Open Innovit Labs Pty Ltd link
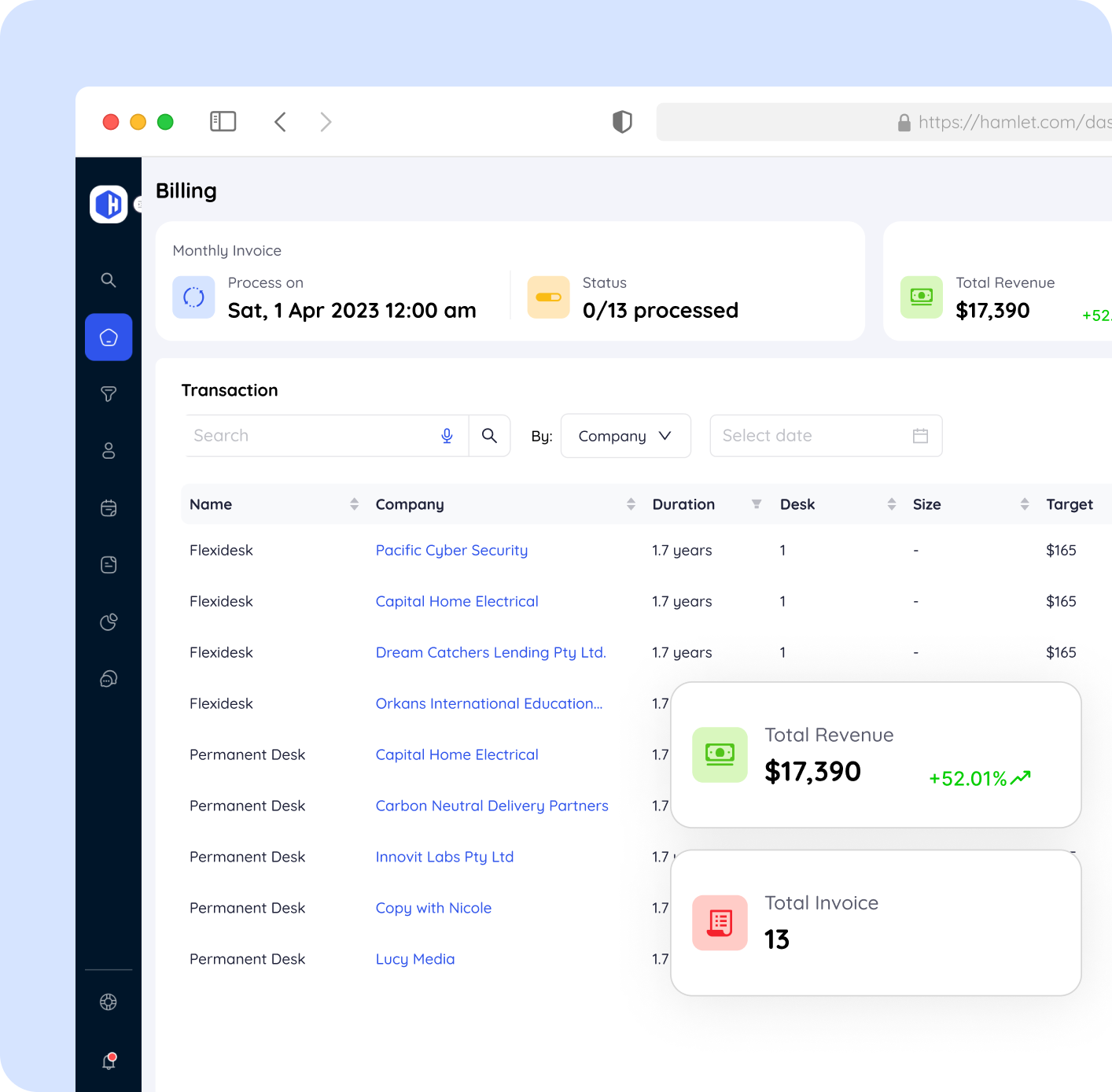Screen dimensions: 1112x1092 pyautogui.click(x=444, y=857)
